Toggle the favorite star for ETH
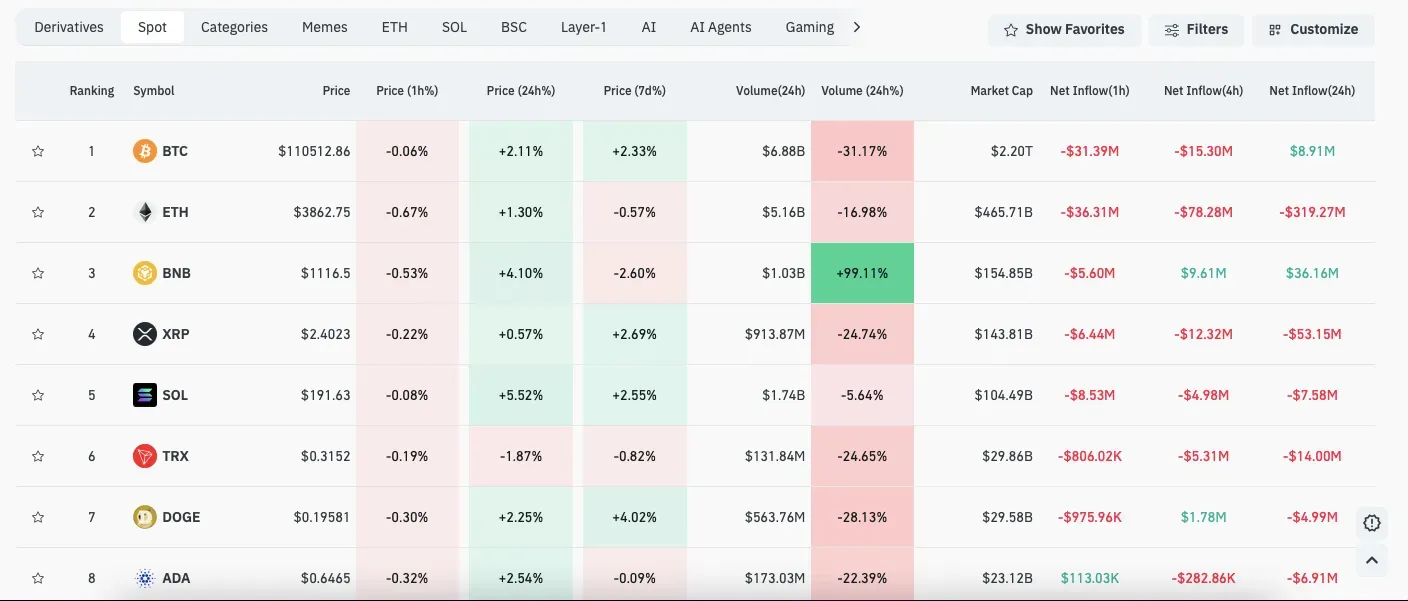Screen dimensions: 1408x601 click(38, 212)
